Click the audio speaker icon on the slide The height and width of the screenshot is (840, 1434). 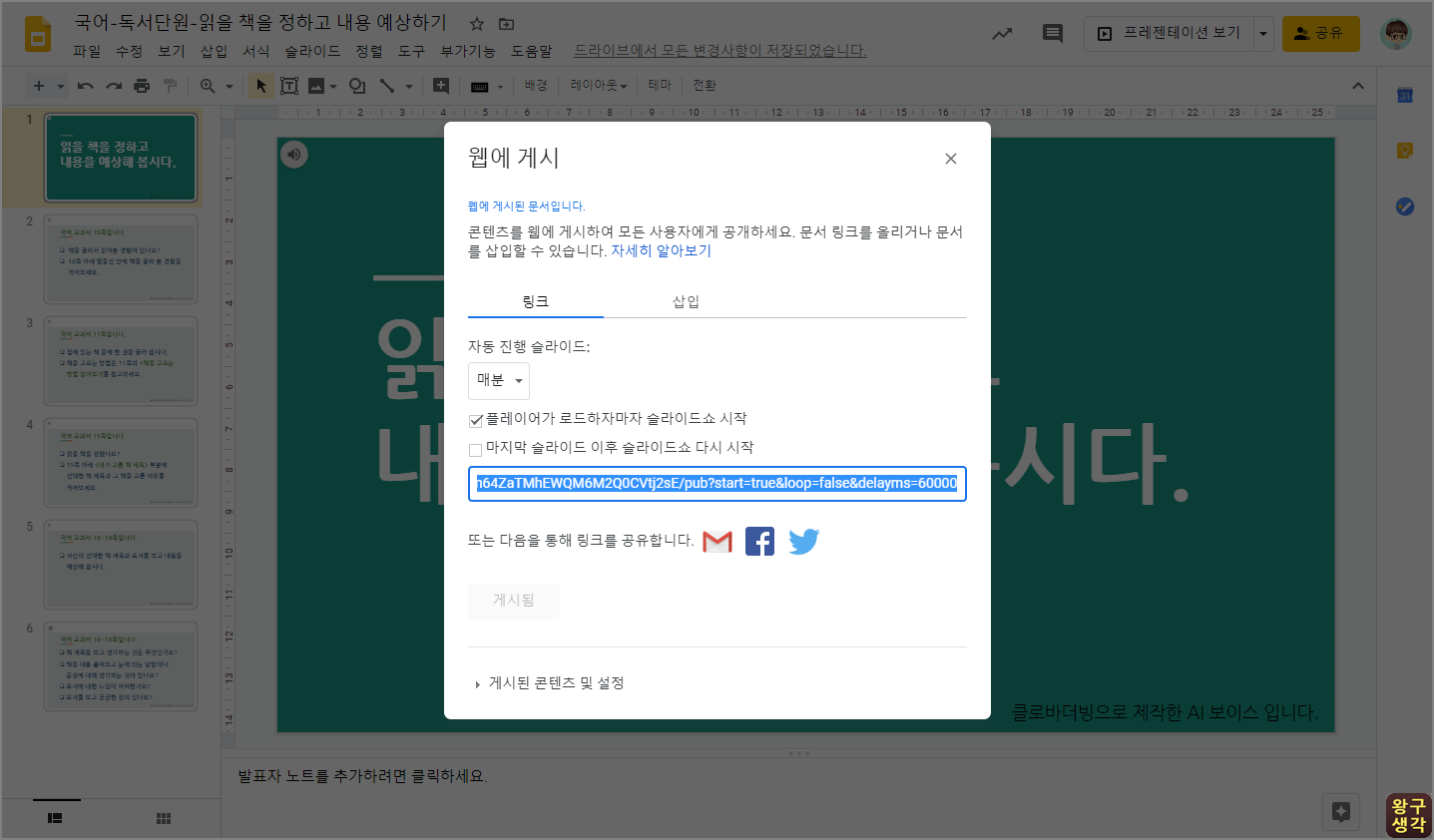(x=293, y=155)
